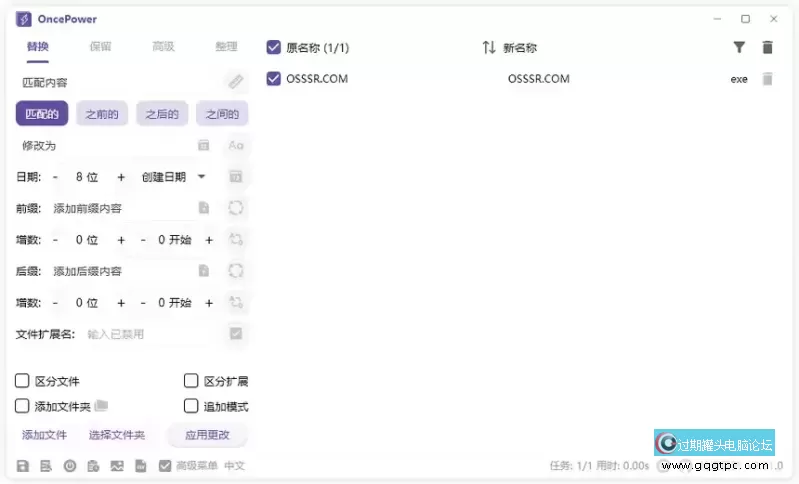Click the sort arrows icon beside 新名称
This screenshot has height=484, width=799.
point(488,47)
